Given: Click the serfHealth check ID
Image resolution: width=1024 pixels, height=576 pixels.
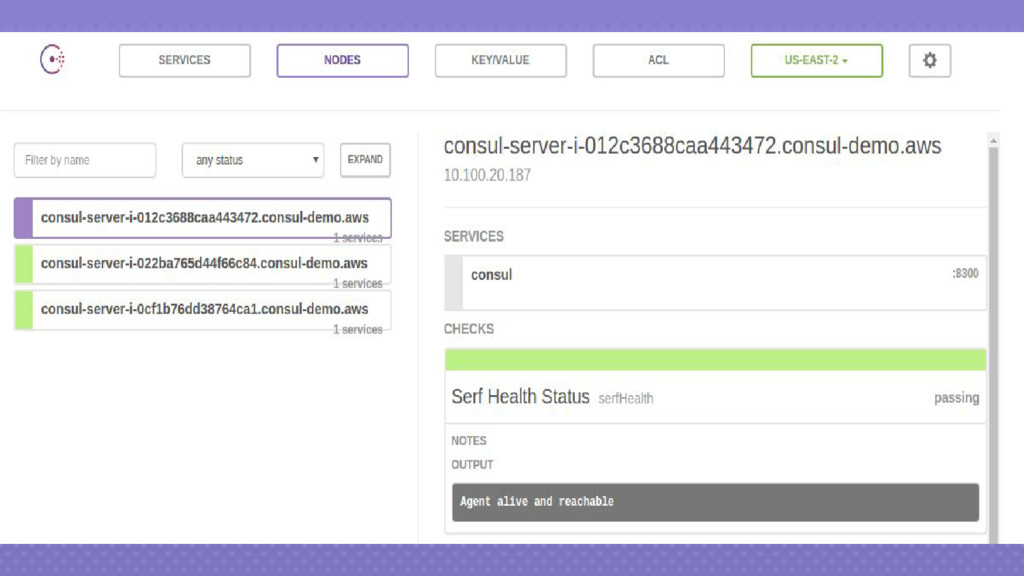Looking at the screenshot, I should click(626, 398).
